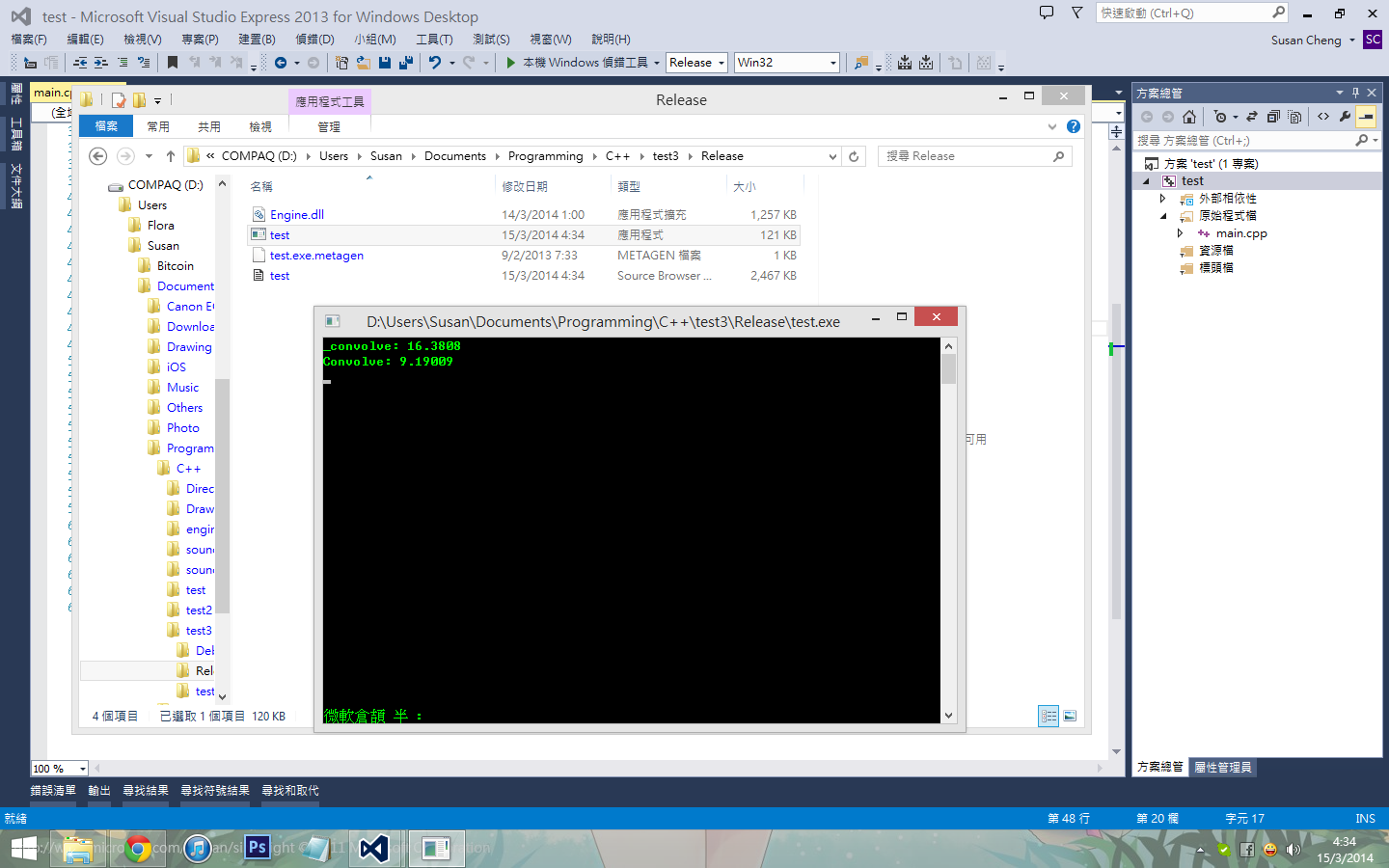Sort files by 修改日期 column header
1389x868 pixels.
[x=525, y=186]
